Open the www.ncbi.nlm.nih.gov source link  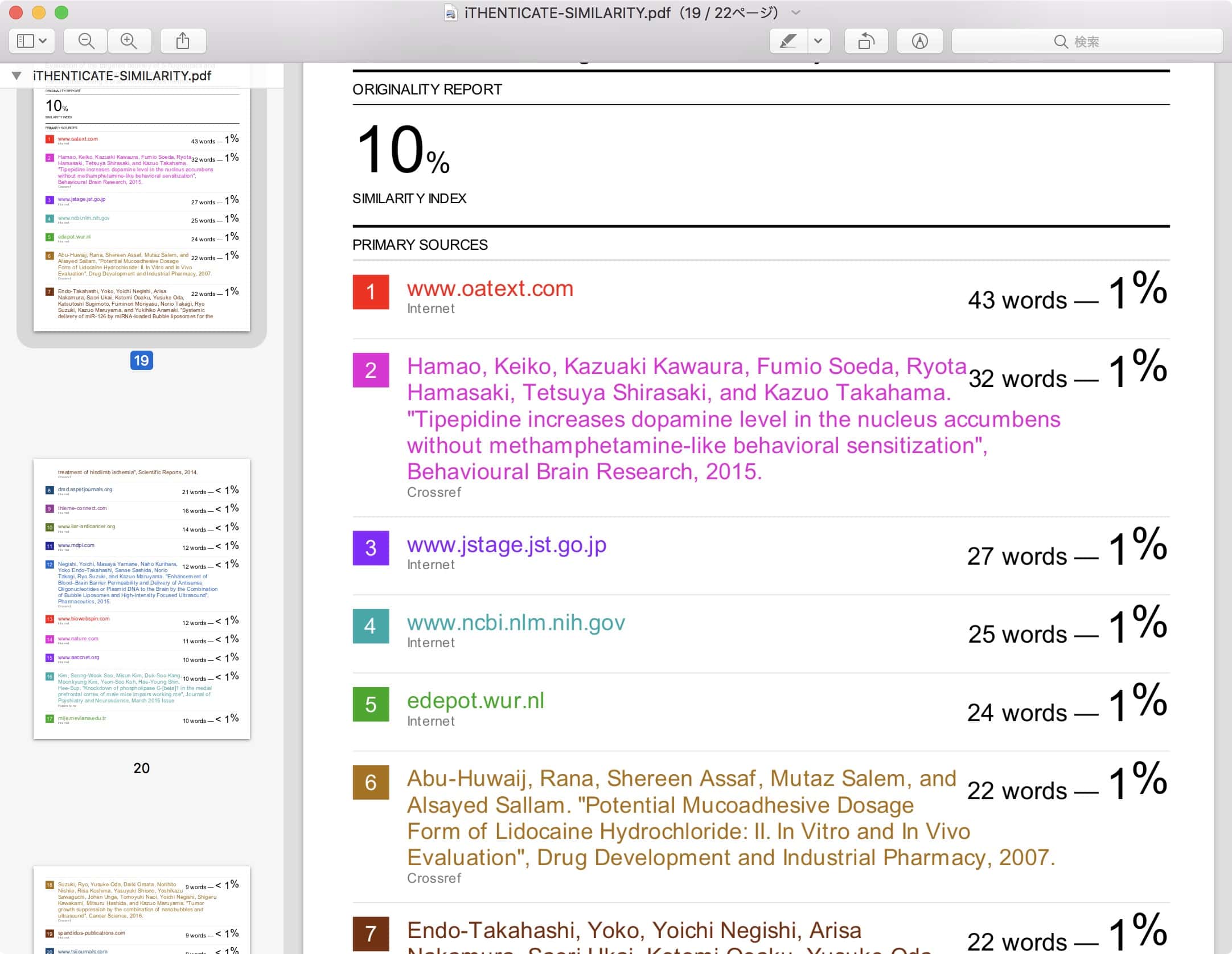[516, 623]
